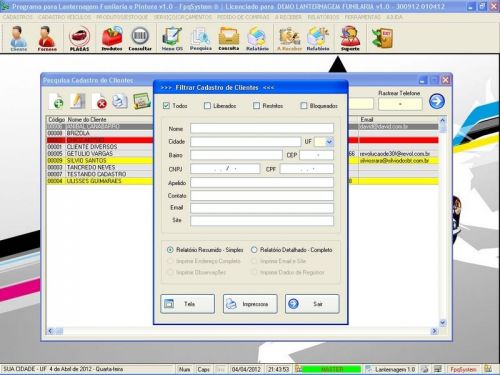Open the Menu OS clipboard icon
This screenshot has height=375, width=500.
tap(172, 38)
